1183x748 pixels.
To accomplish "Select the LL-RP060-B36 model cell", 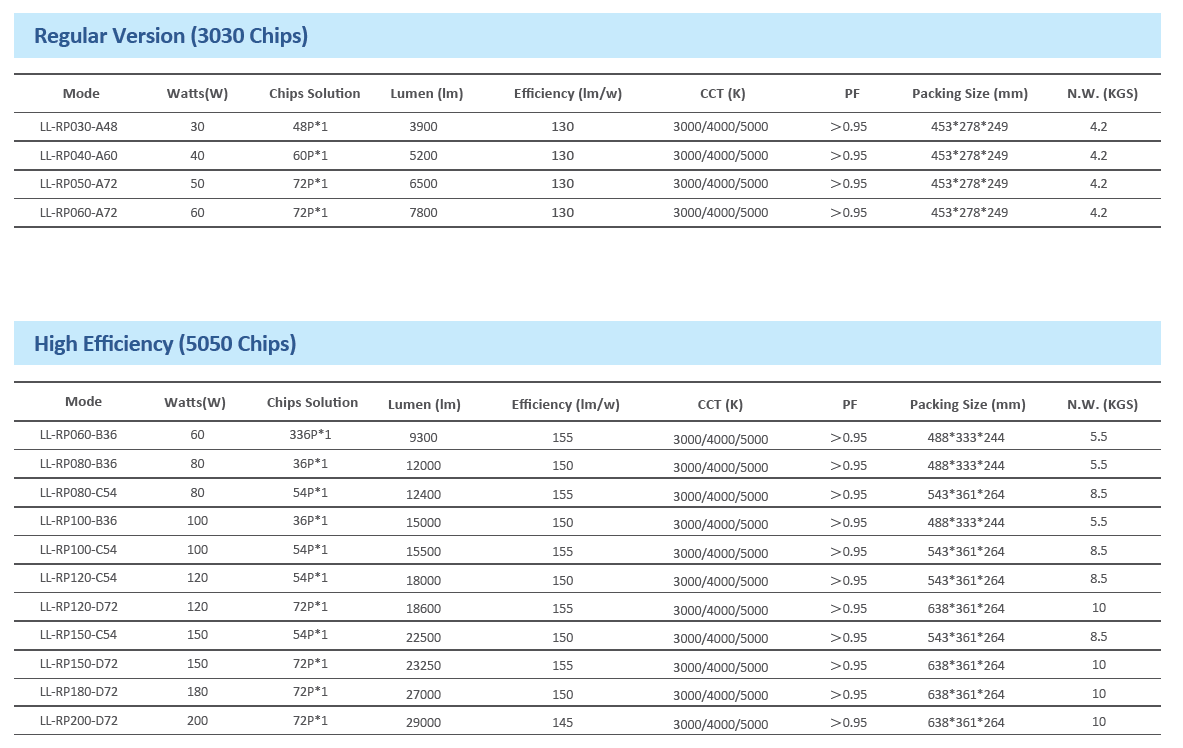I will pyautogui.click(x=78, y=435).
